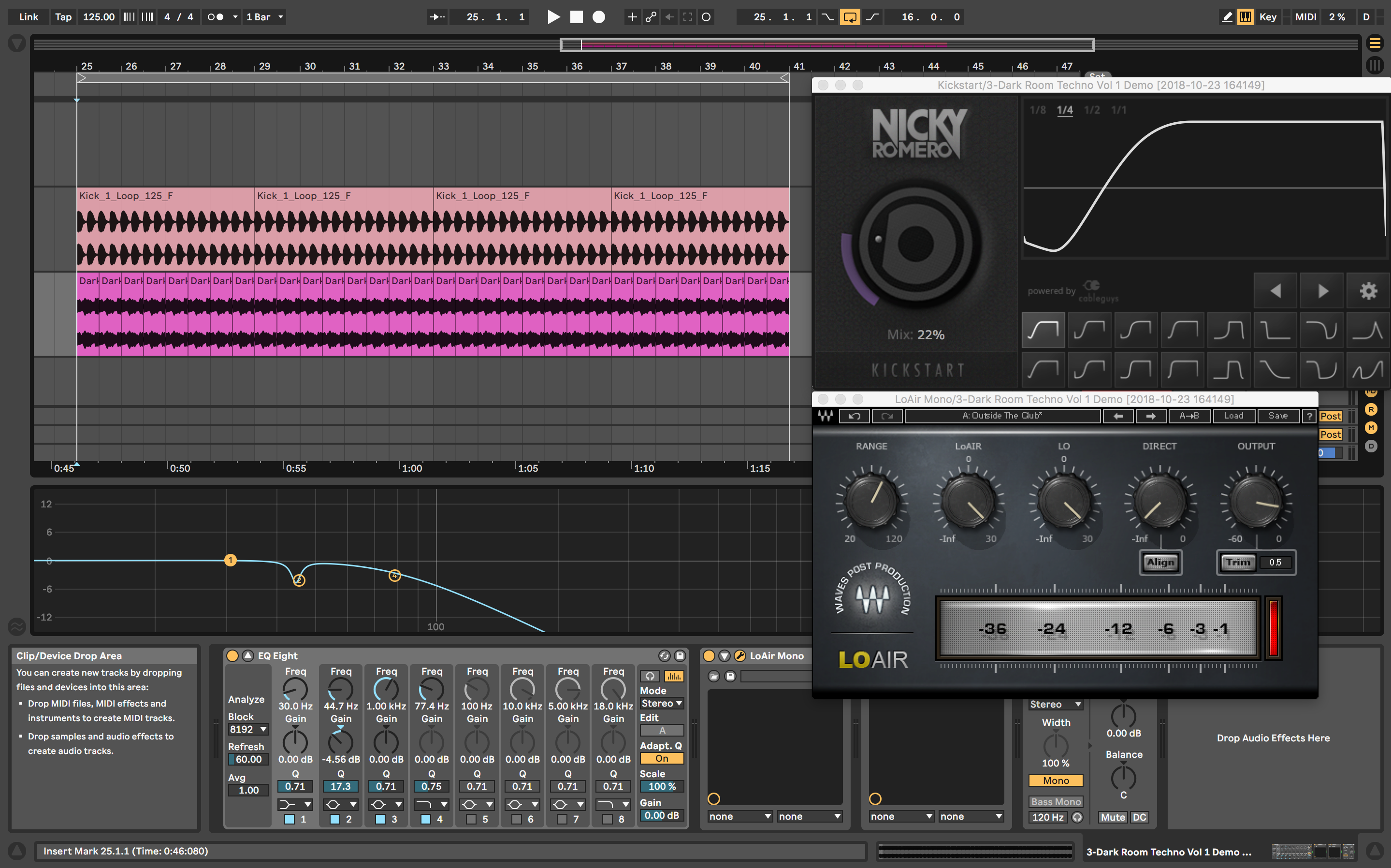The height and width of the screenshot is (868, 1391).
Task: Expand EQ Eight Block size dropdown
Action: pos(248,729)
